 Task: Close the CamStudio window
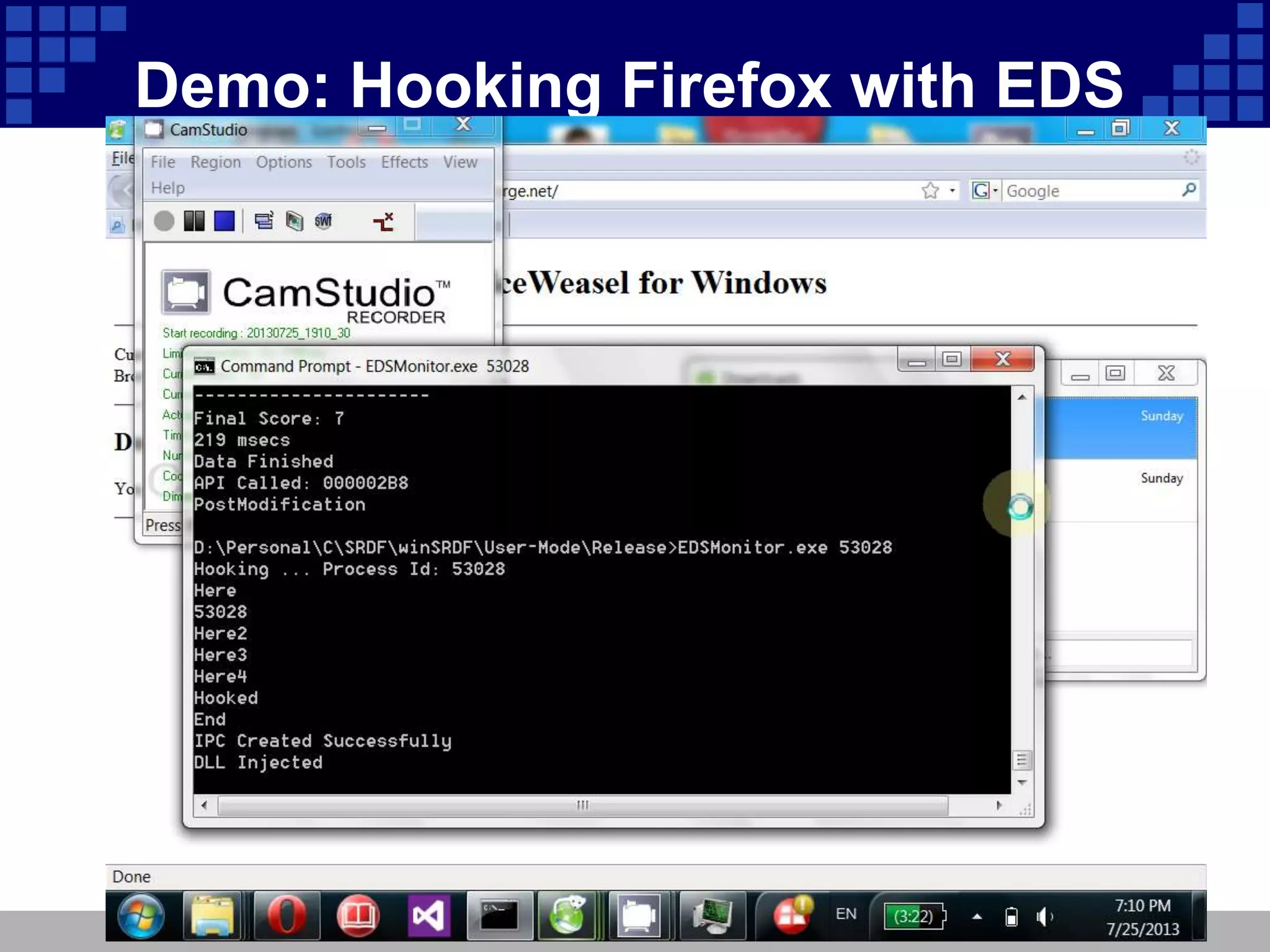click(463, 125)
